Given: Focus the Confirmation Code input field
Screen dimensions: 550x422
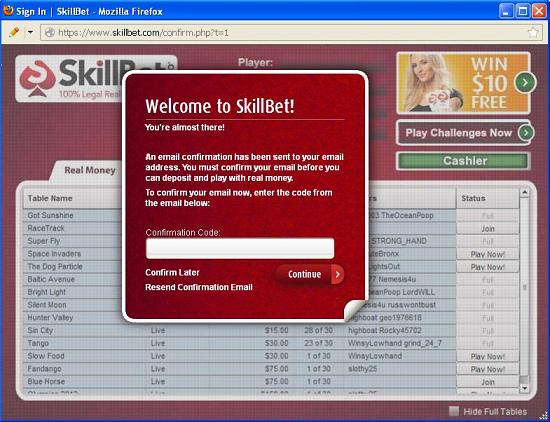Looking at the screenshot, I should pyautogui.click(x=240, y=248).
